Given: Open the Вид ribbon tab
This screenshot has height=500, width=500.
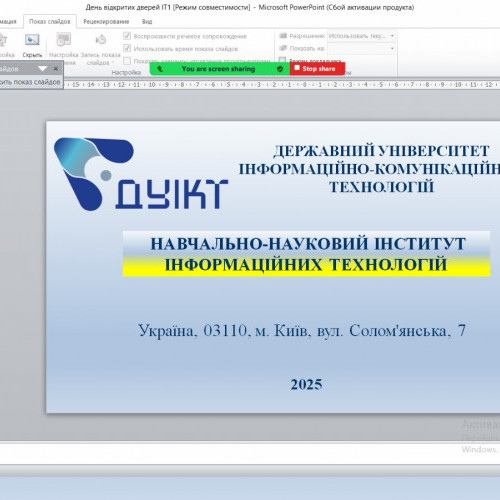Looking at the screenshot, I should pos(147,21).
